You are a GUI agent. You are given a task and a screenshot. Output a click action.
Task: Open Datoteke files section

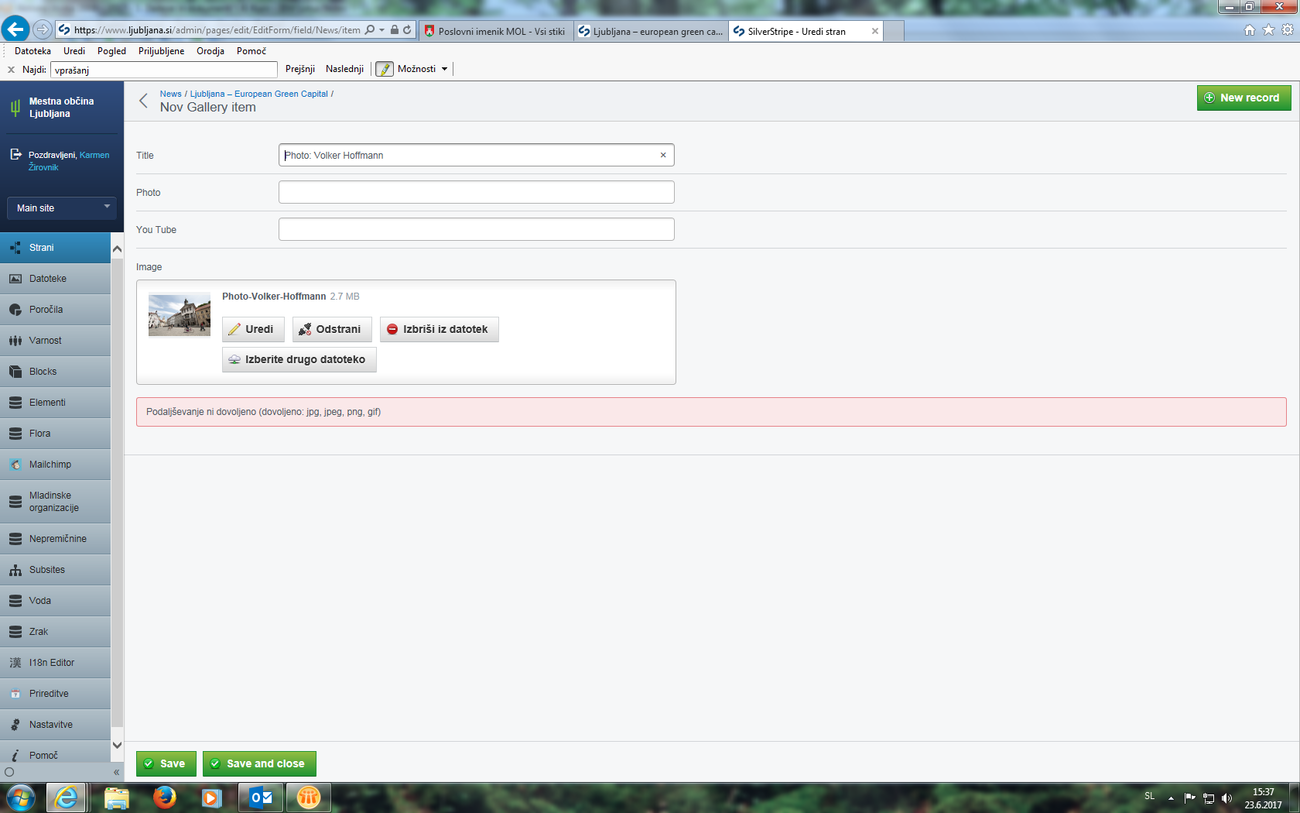(x=55, y=278)
